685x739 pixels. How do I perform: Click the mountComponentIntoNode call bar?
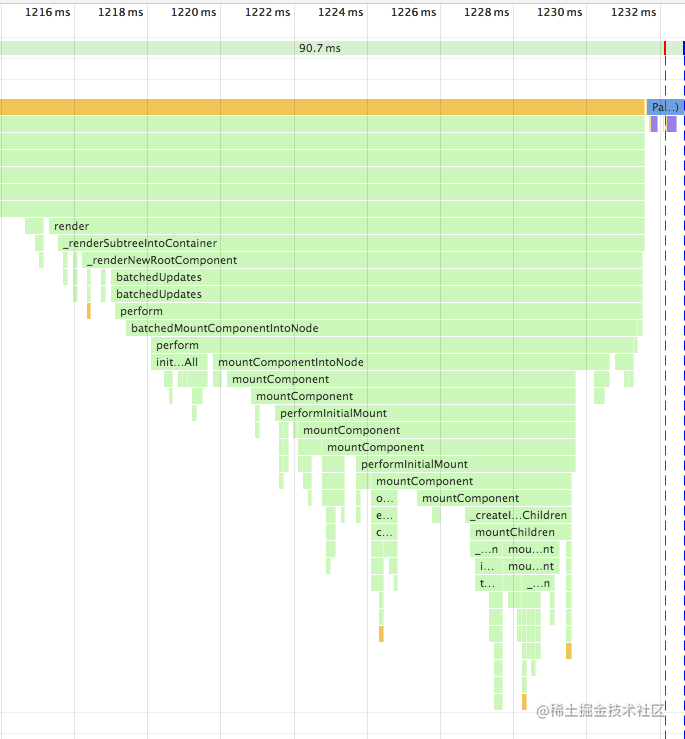[411, 362]
